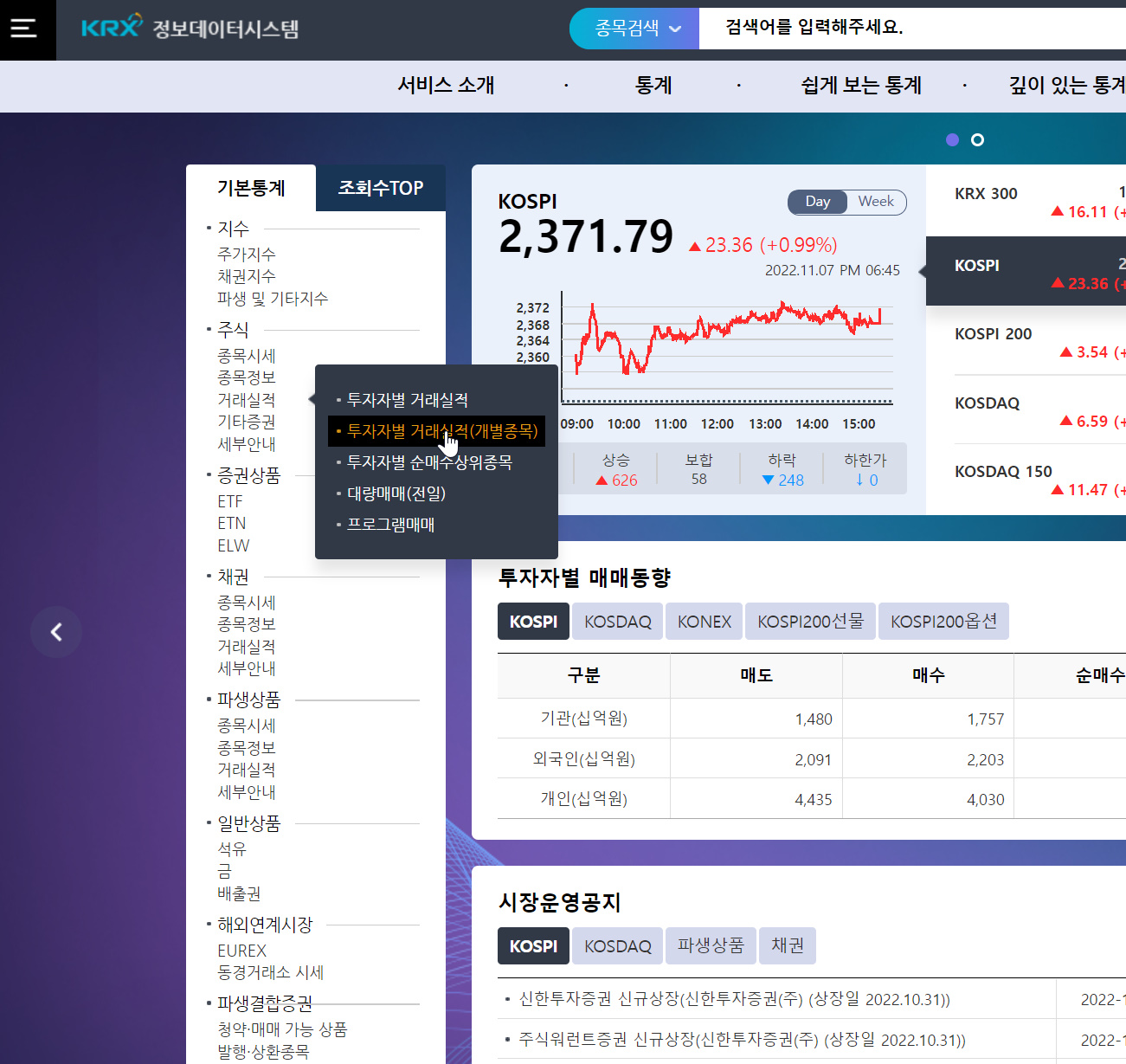Open the hamburger menu icon

23,29
